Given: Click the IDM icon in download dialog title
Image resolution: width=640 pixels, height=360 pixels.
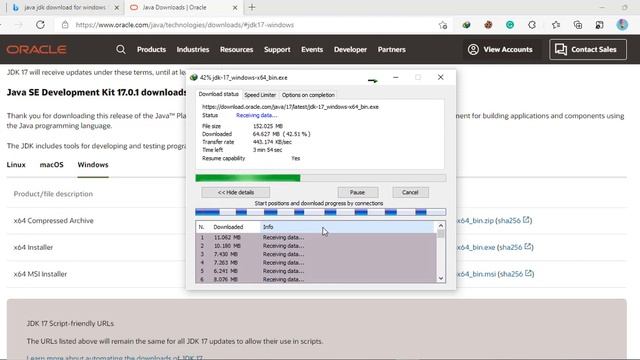Looking at the screenshot, I should click(x=194, y=77).
